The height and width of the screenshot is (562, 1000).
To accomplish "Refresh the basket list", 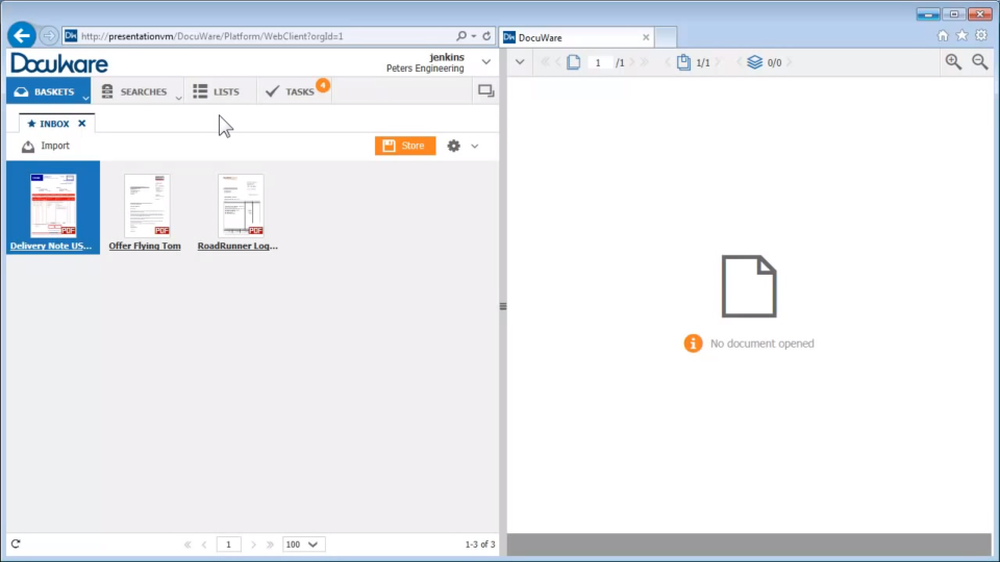I will pyautogui.click(x=16, y=544).
